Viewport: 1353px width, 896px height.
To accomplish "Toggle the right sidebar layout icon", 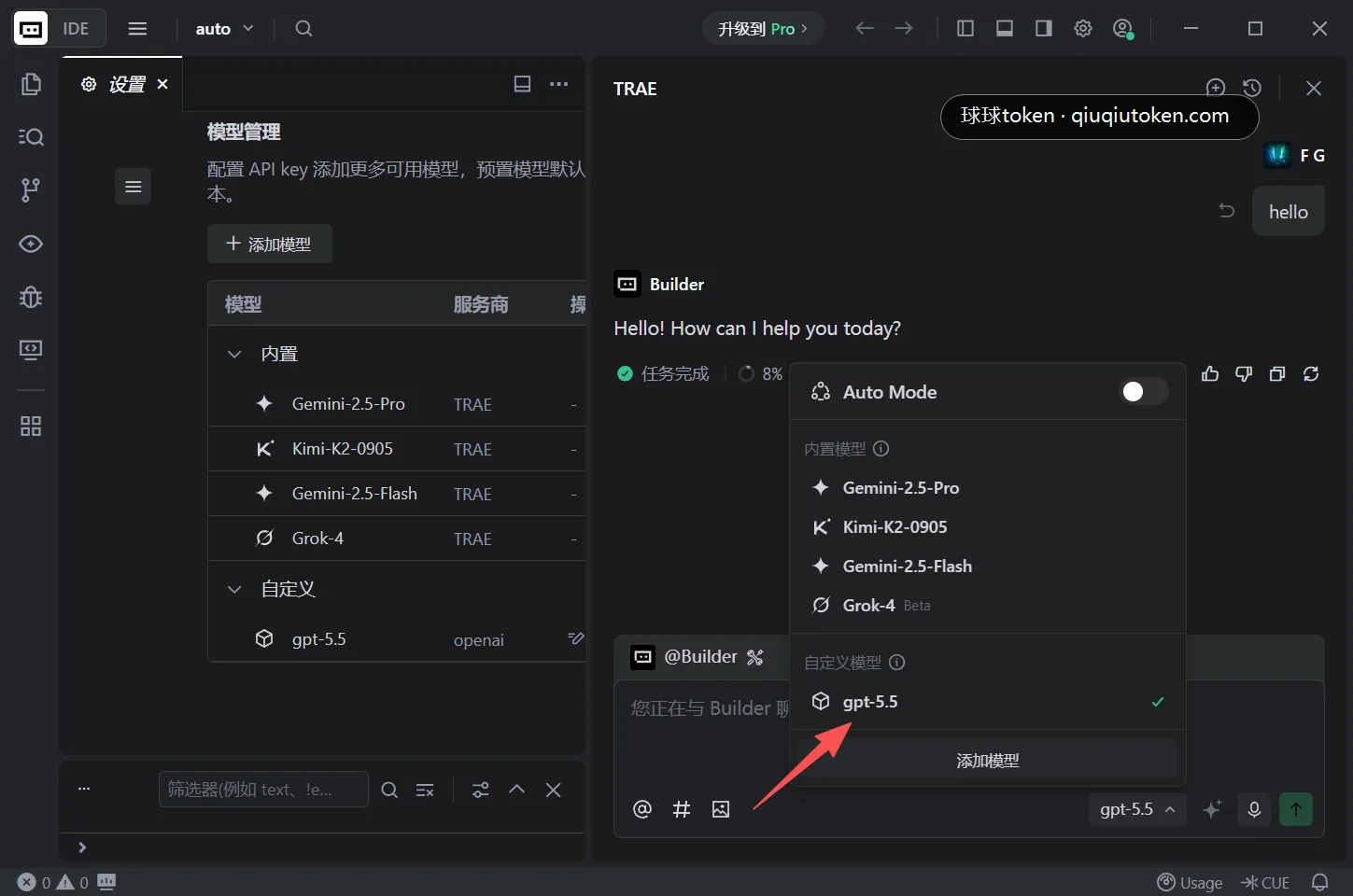I will [x=1044, y=29].
